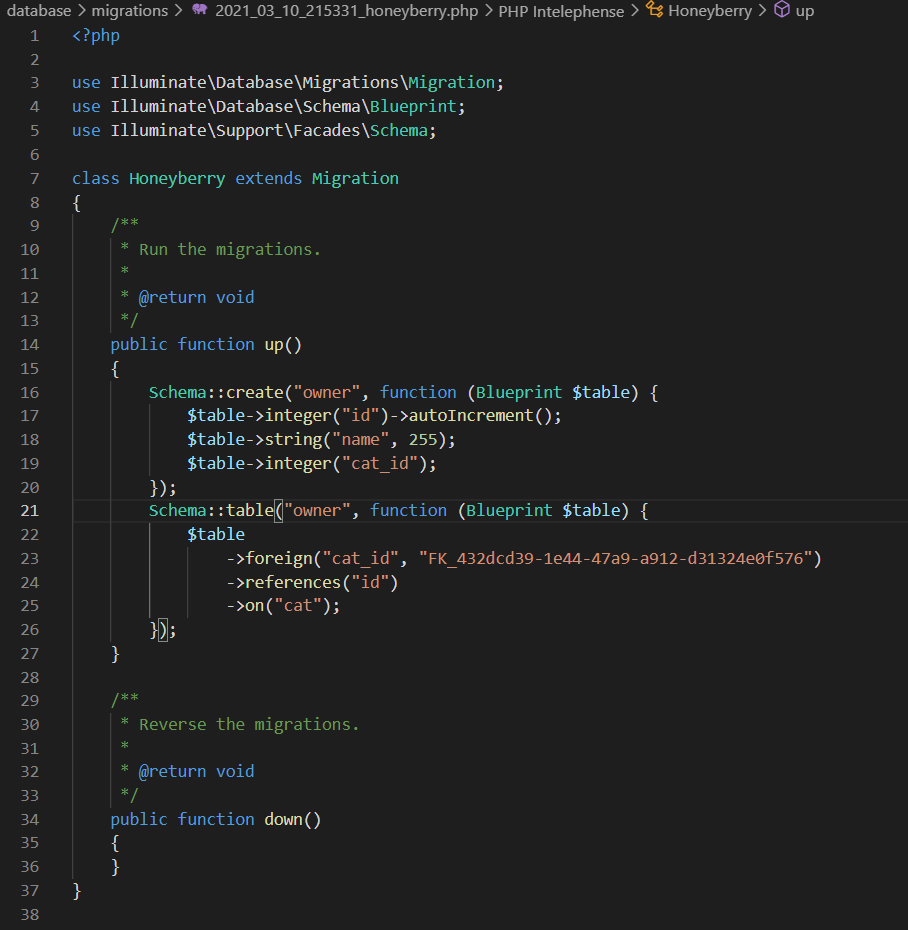
Task: Click the '->references("id")' call
Action: point(312,582)
